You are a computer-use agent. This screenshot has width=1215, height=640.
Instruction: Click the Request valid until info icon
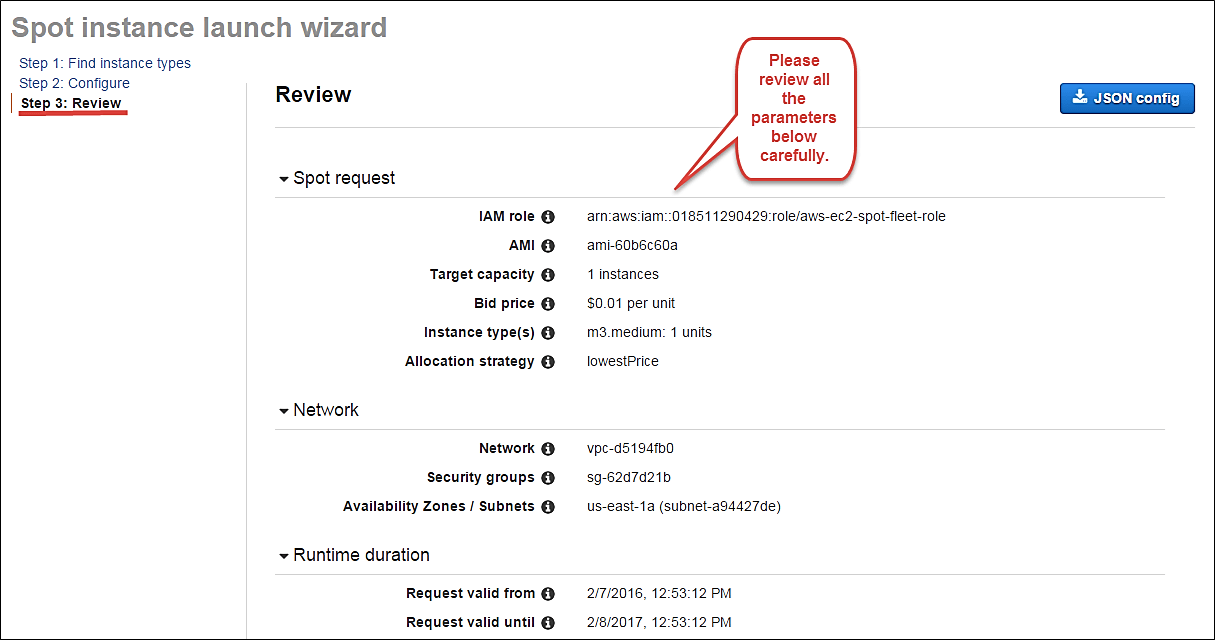click(548, 622)
